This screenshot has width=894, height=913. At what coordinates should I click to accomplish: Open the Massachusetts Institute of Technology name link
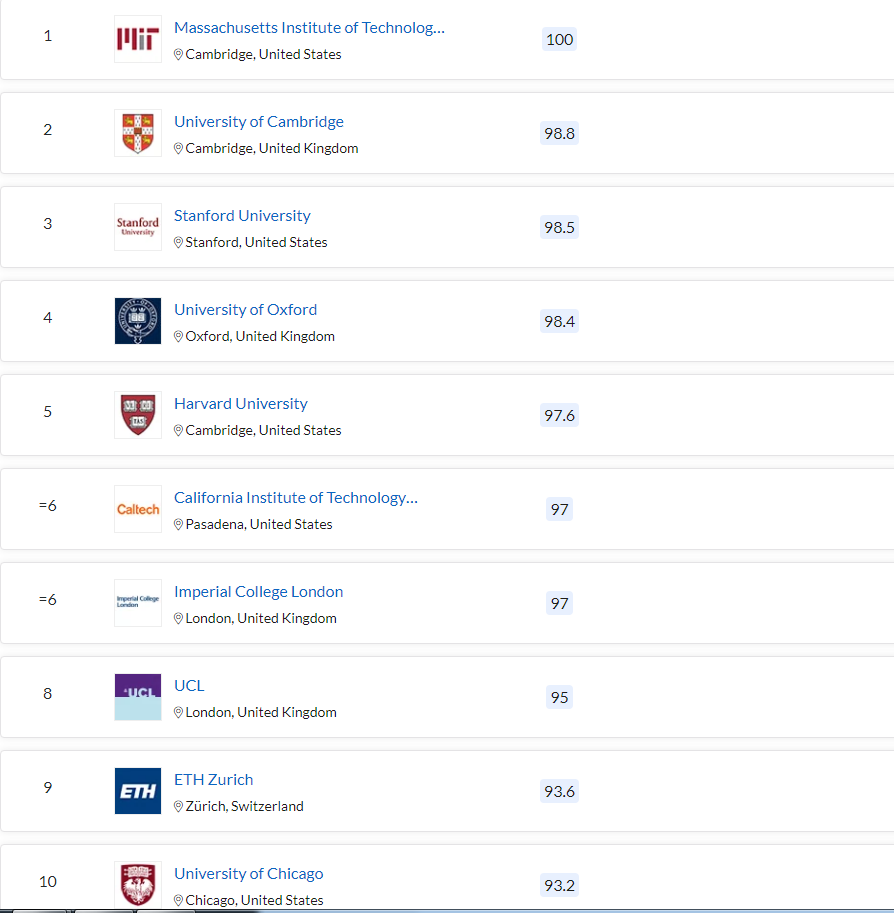(309, 28)
